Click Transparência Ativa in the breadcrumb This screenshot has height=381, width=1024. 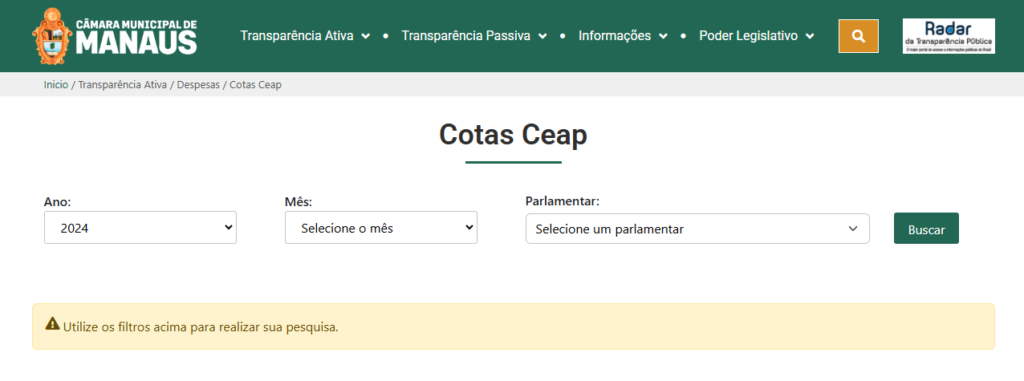click(x=123, y=85)
